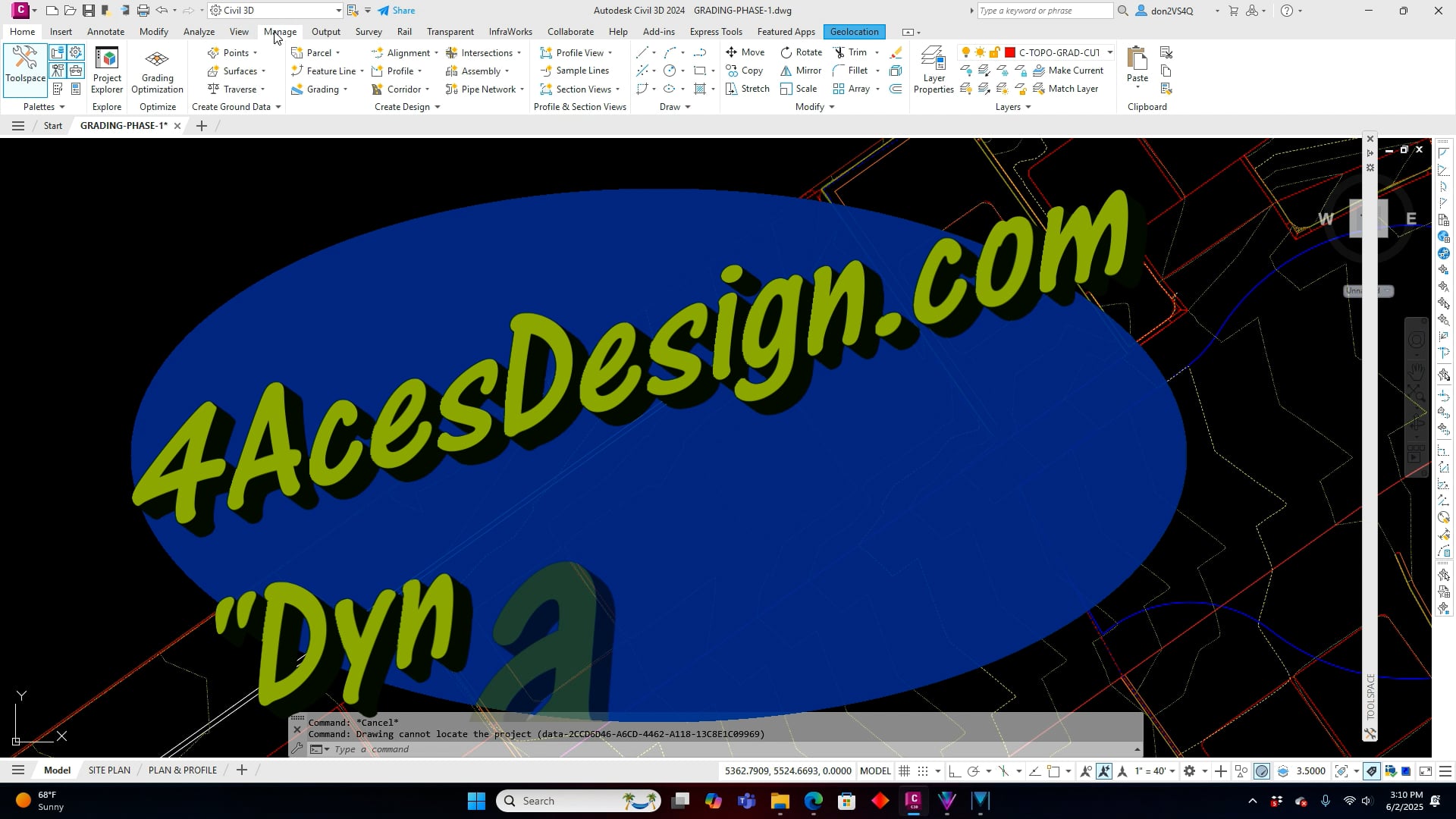Save the drawing from quick access toolbar

tap(89, 11)
